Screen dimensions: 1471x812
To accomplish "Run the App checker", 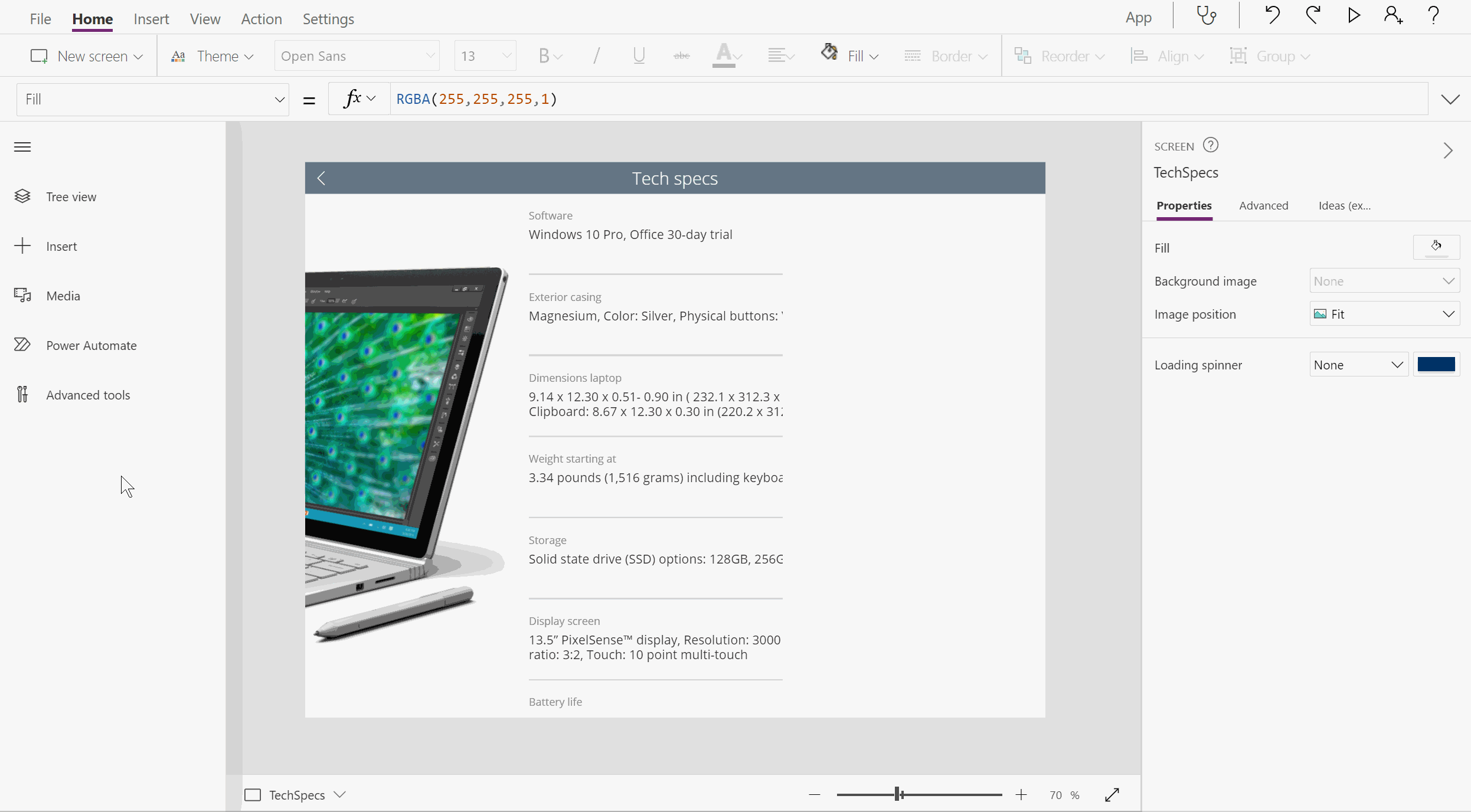I will (1207, 15).
